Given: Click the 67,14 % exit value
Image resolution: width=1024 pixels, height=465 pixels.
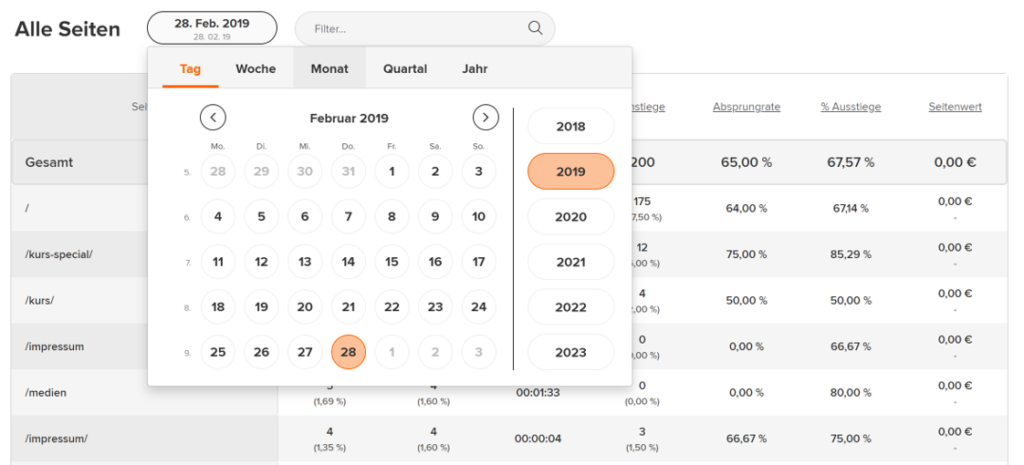Looking at the screenshot, I should [851, 208].
